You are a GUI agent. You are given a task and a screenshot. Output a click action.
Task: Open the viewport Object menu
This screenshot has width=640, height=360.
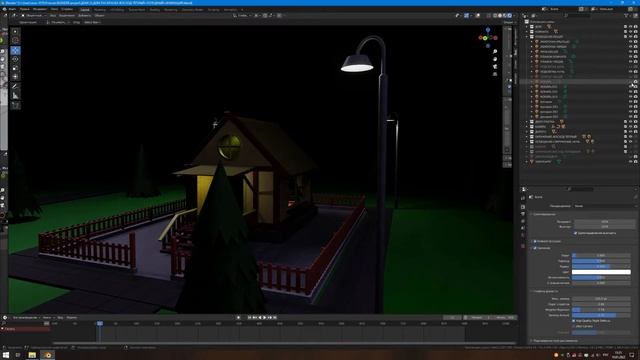(x=99, y=16)
